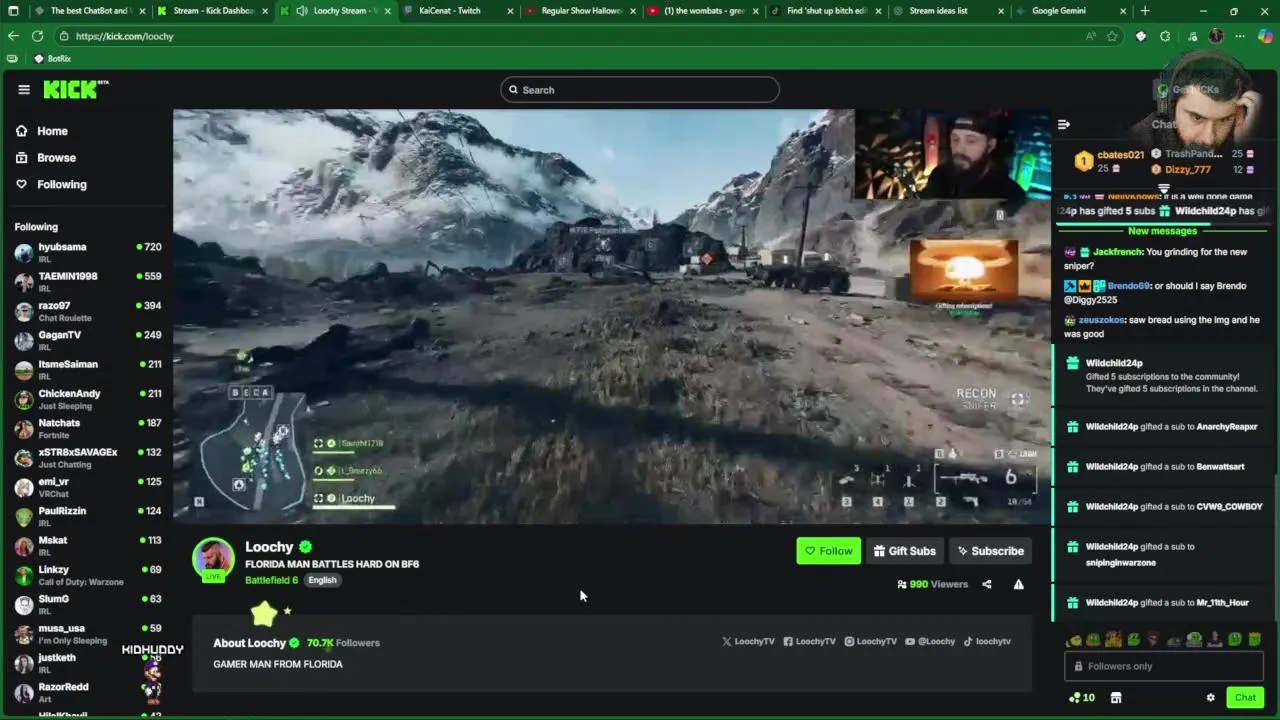Open the Browse page
This screenshot has width=1280, height=720.
tap(56, 158)
